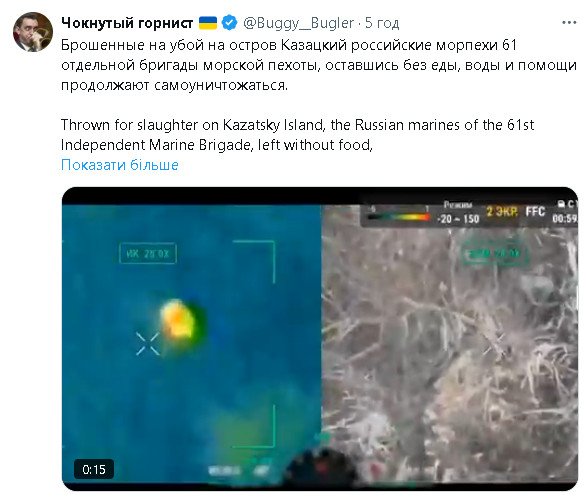Click the temperature color scale bar
The image size is (587, 498).
(399, 217)
